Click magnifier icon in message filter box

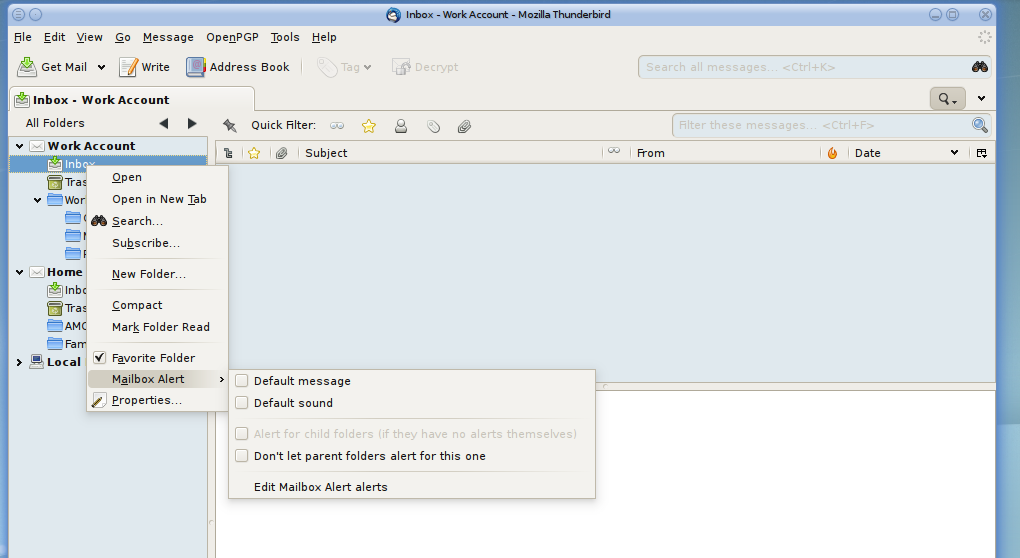pyautogui.click(x=980, y=125)
